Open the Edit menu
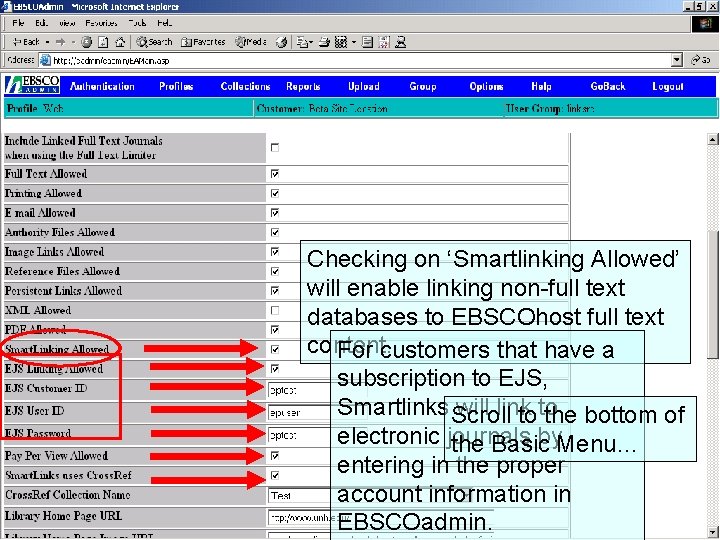 click(x=41, y=23)
